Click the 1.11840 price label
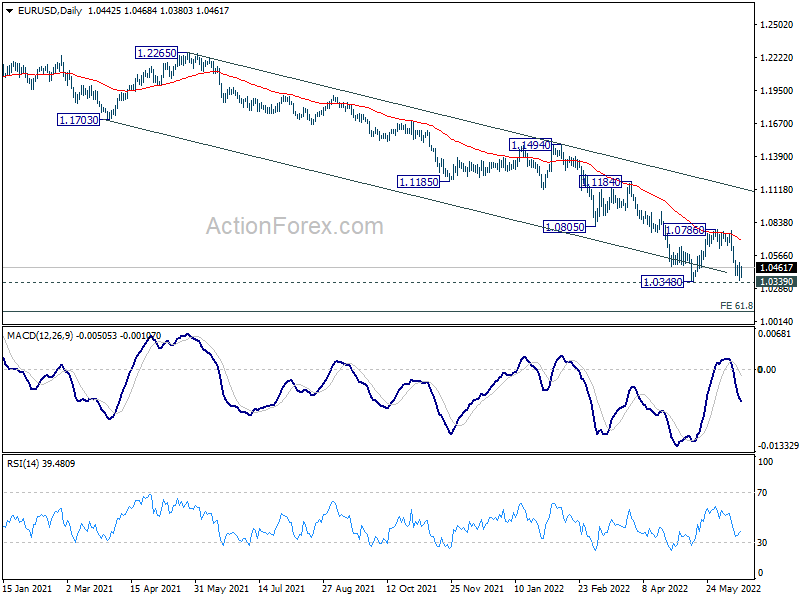This screenshot has width=800, height=600. [600, 182]
